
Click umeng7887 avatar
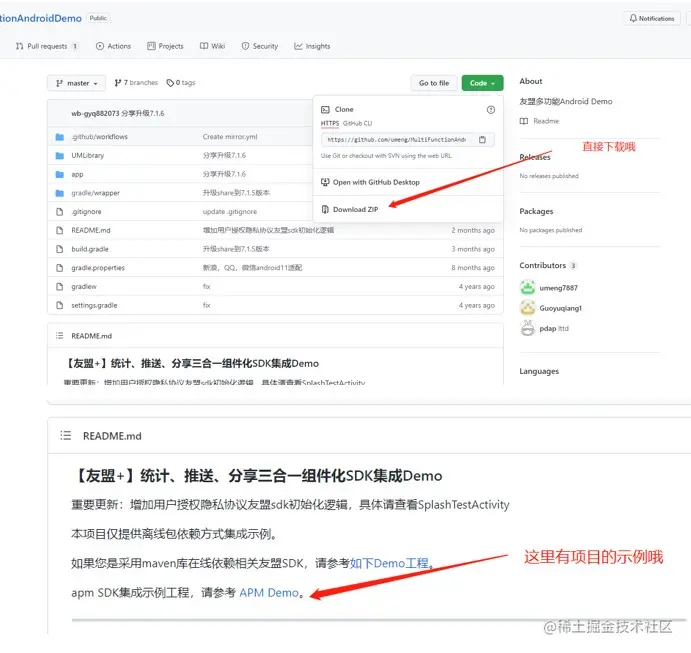pyautogui.click(x=528, y=288)
